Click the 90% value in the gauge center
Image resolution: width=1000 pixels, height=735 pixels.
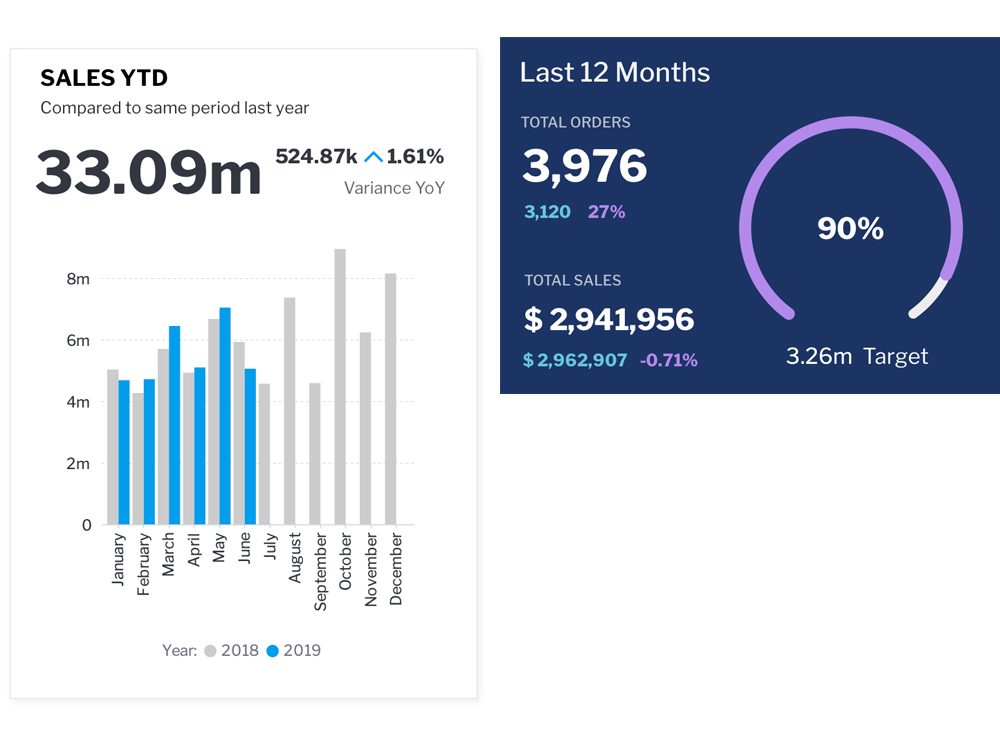(850, 229)
